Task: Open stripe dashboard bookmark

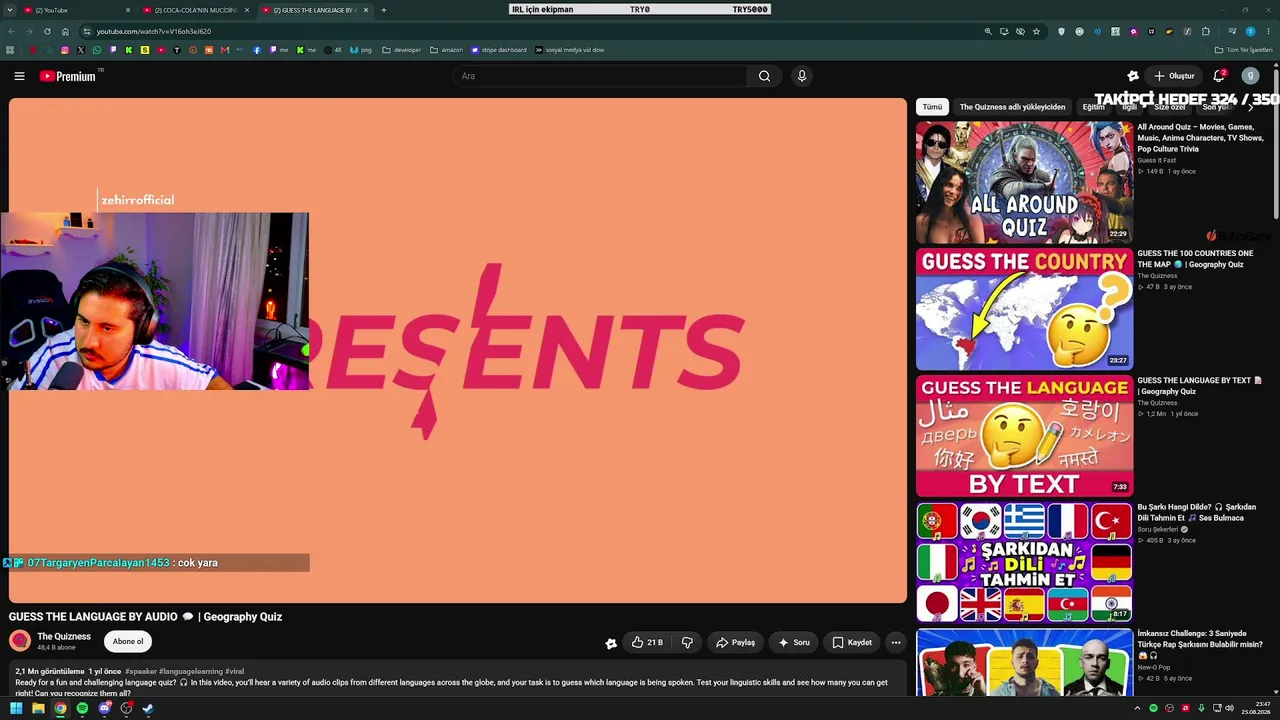Action: (498, 50)
